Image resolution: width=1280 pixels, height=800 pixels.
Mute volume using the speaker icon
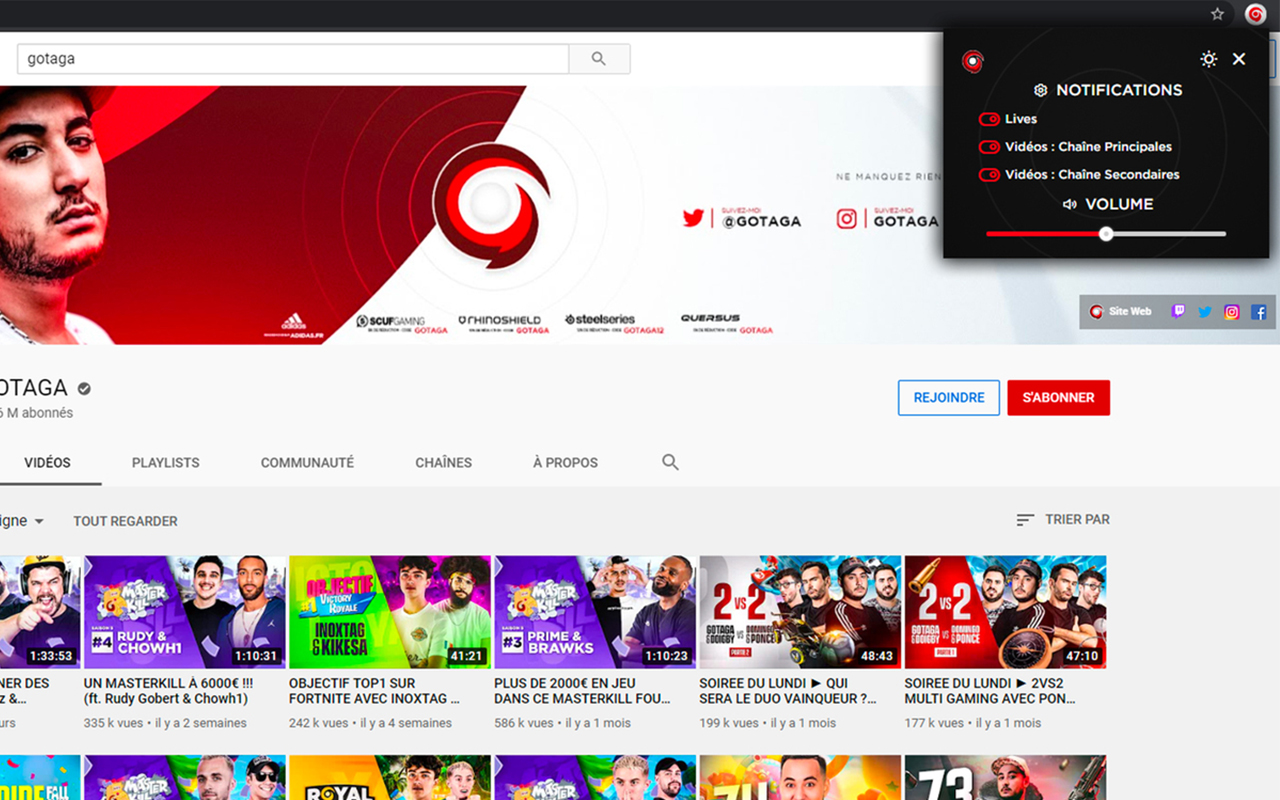[x=1071, y=204]
